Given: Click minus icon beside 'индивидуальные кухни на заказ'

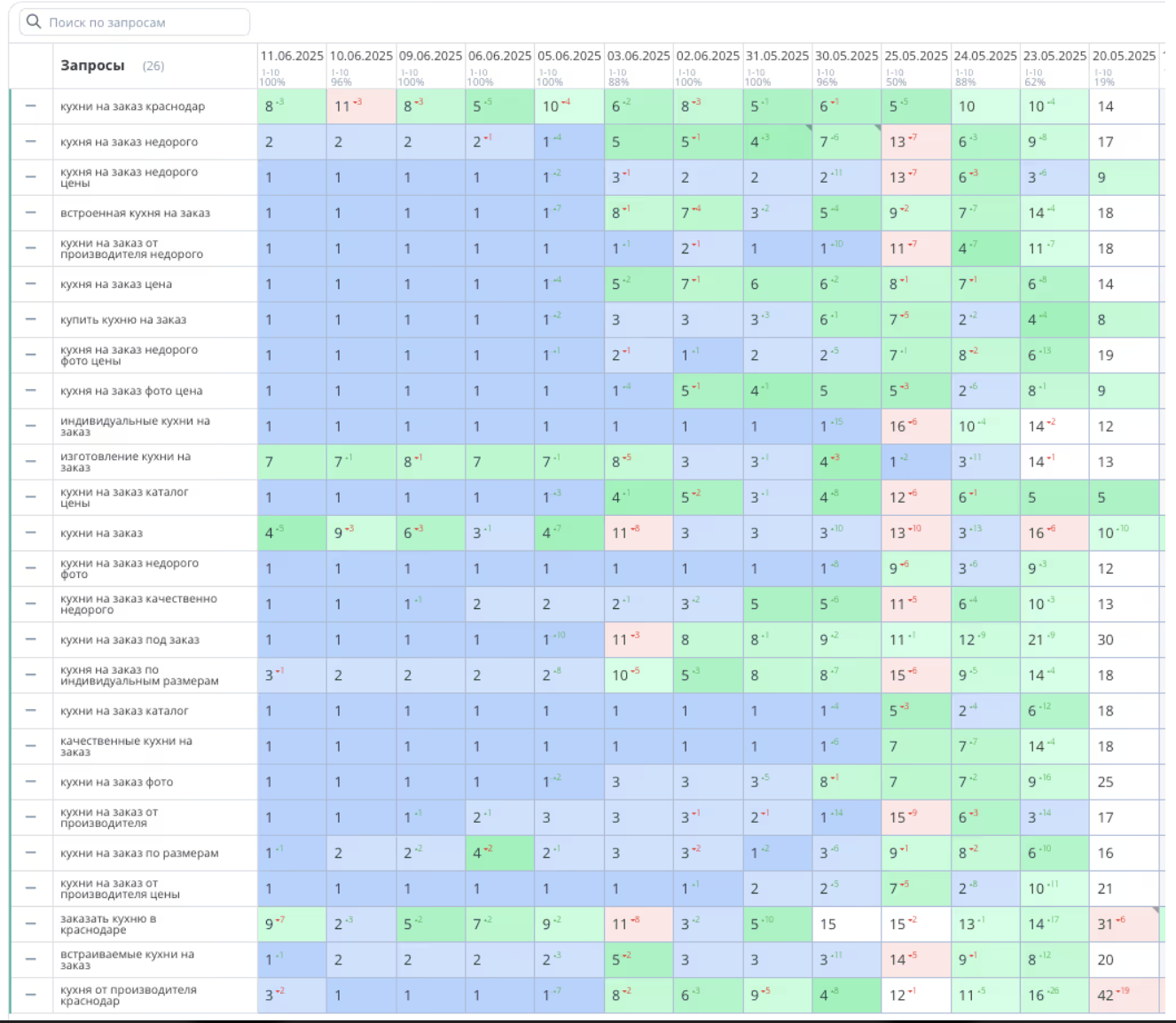Looking at the screenshot, I should (31, 426).
